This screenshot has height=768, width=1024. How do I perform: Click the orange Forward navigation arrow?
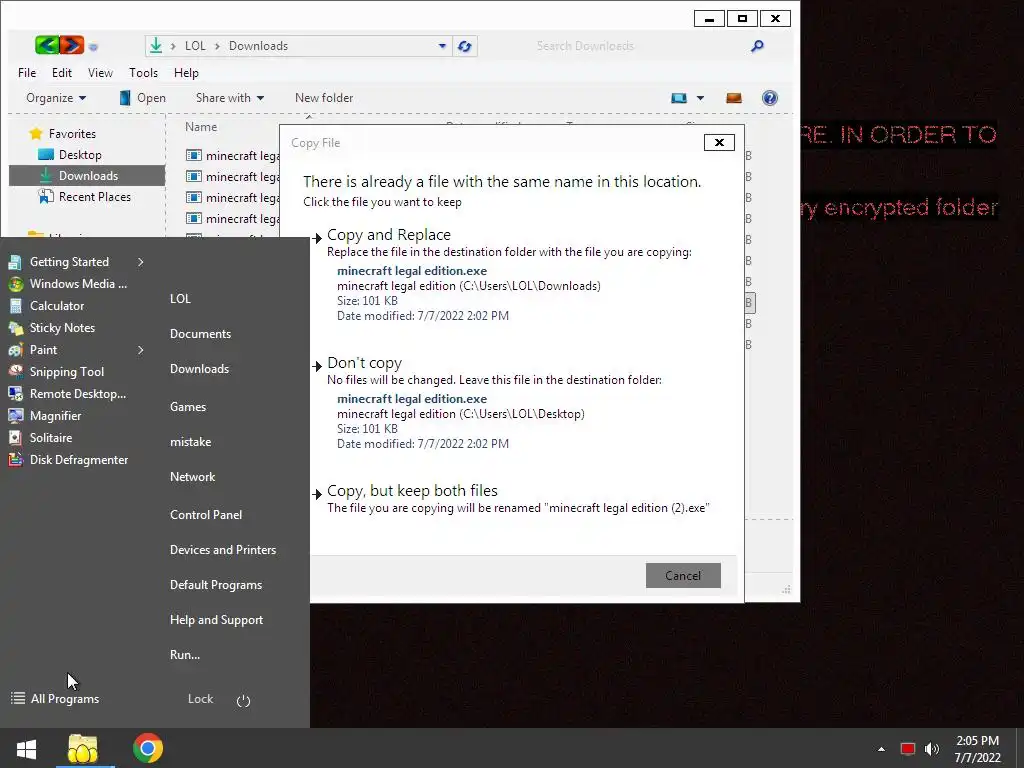72,45
